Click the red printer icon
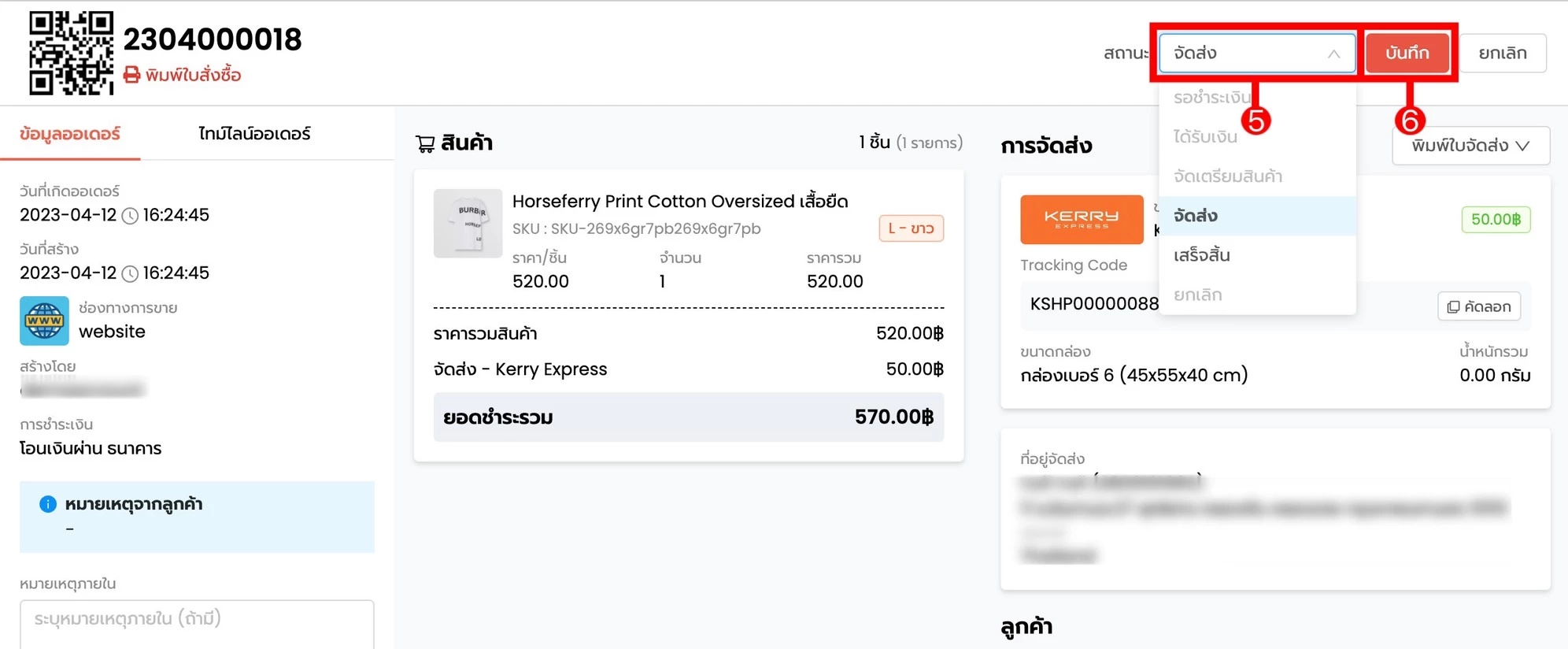This screenshot has height=649, width=1568. pyautogui.click(x=132, y=75)
